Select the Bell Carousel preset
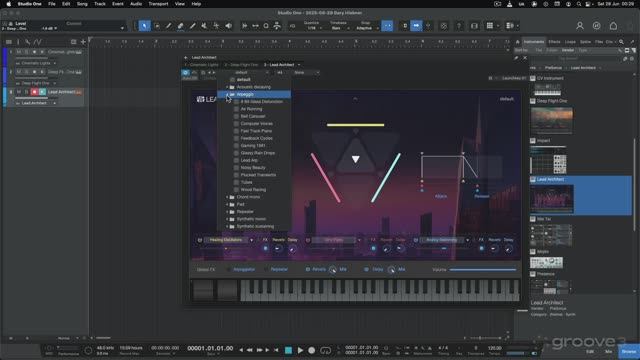 click(x=253, y=116)
